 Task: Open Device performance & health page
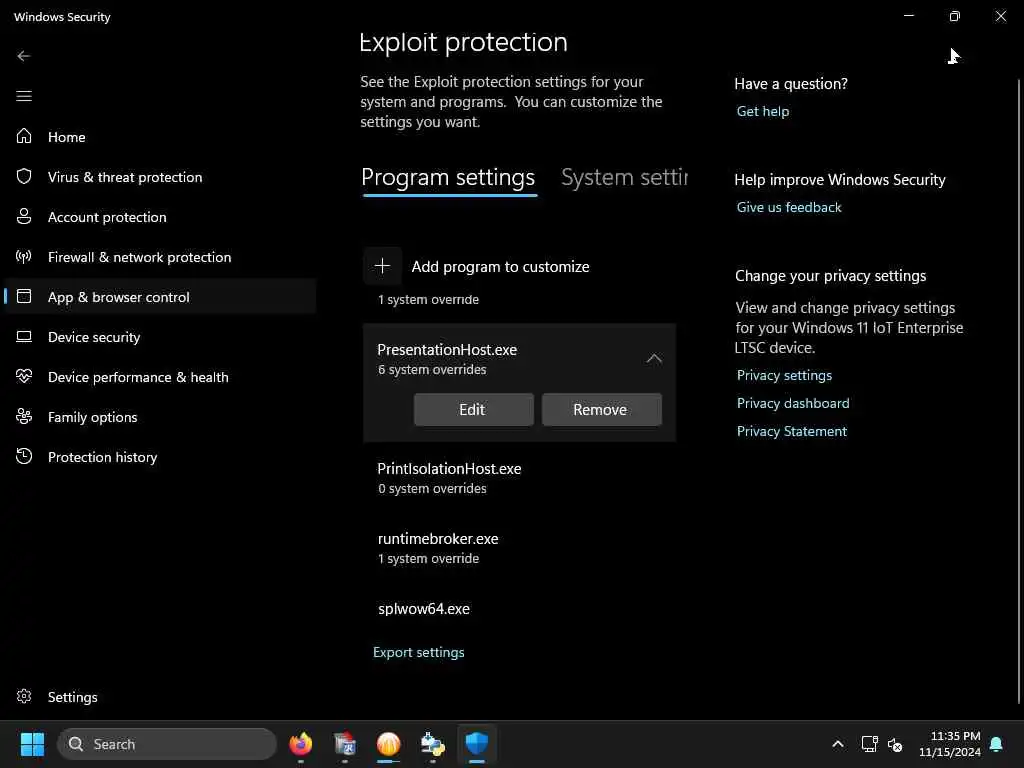[x=160, y=376]
